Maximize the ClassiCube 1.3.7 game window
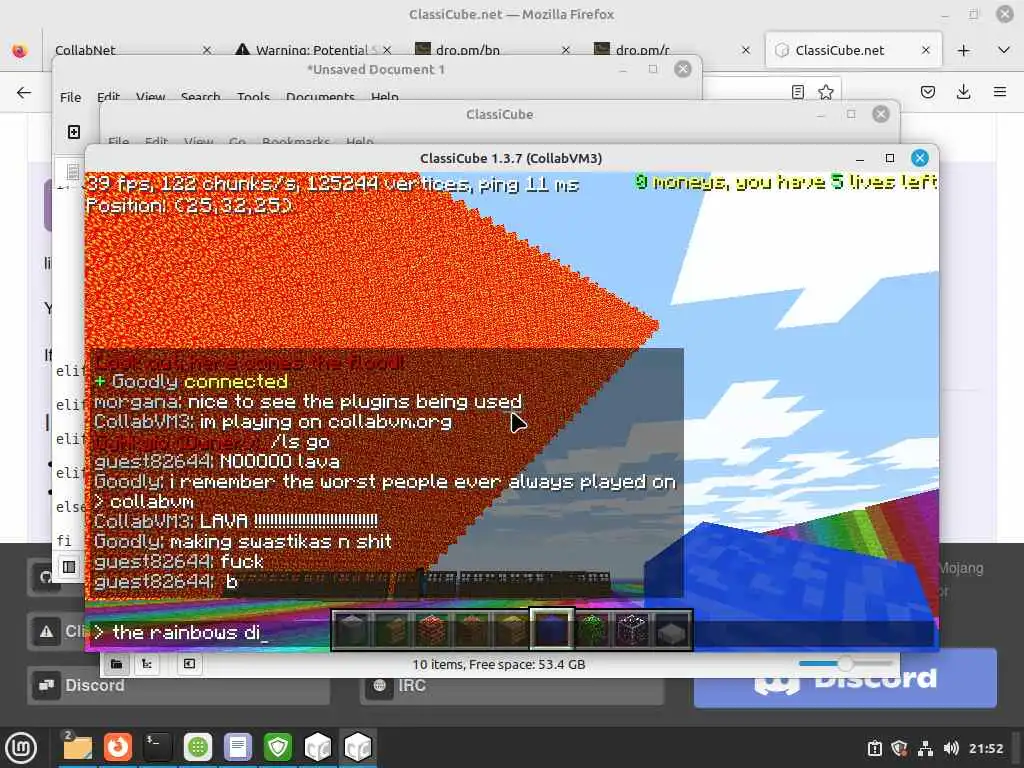1024x768 pixels. (x=889, y=158)
